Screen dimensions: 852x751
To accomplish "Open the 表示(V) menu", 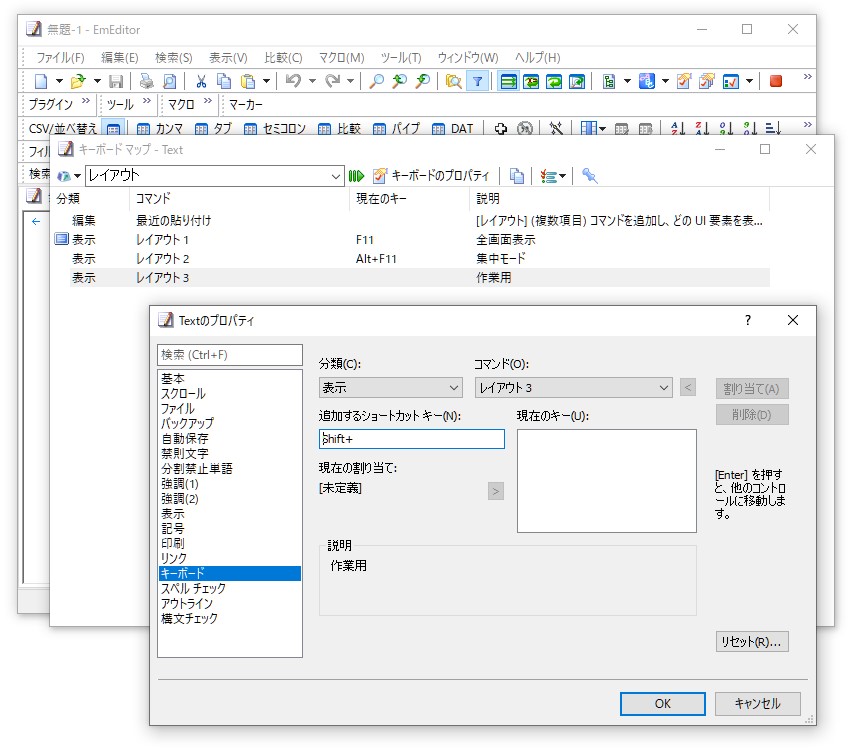I will coord(228,58).
